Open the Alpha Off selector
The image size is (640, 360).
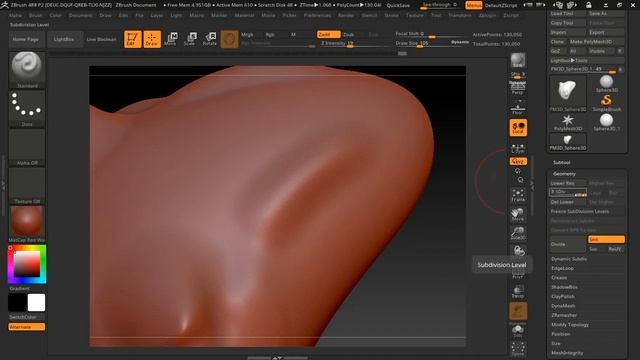pyautogui.click(x=27, y=147)
